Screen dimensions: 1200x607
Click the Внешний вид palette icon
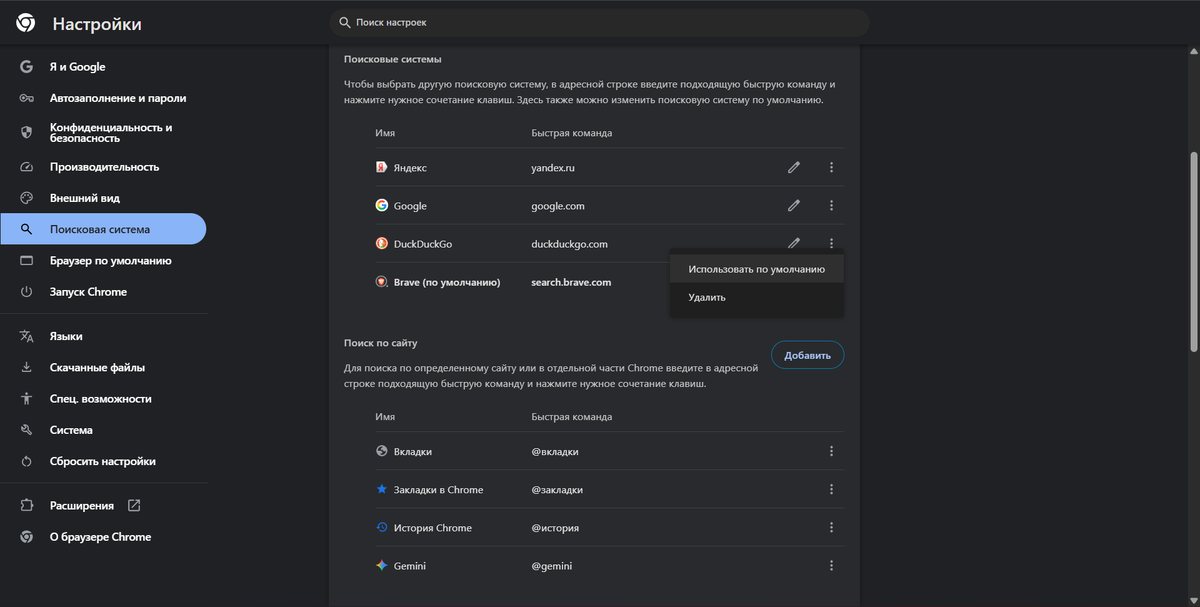point(27,198)
